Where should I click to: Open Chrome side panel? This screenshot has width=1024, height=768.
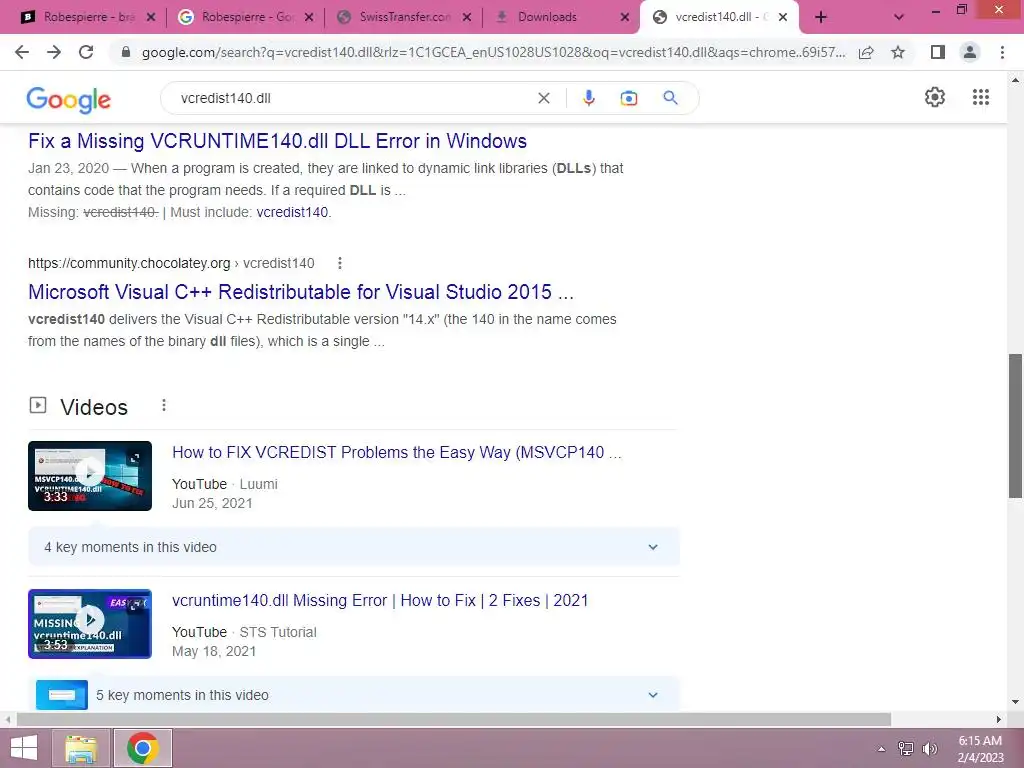click(x=938, y=52)
